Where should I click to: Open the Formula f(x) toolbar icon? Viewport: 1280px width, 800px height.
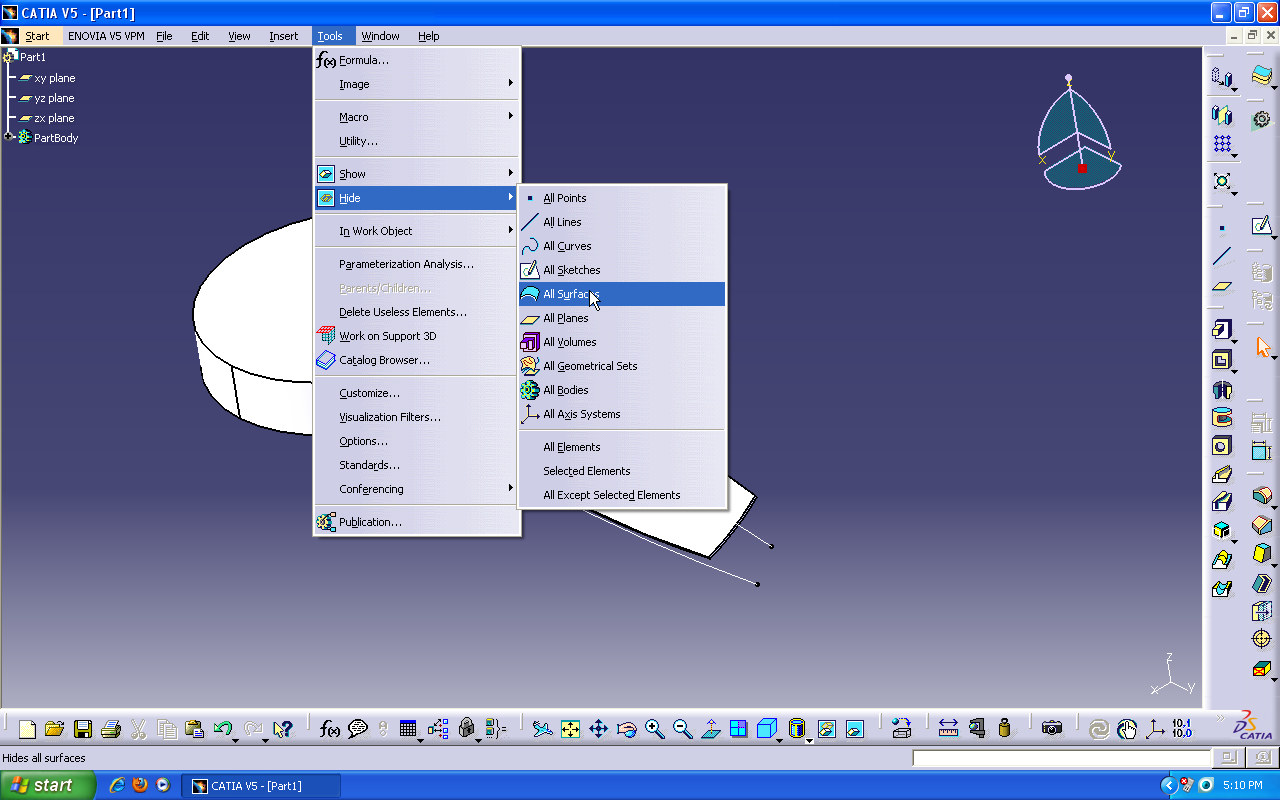click(x=330, y=729)
